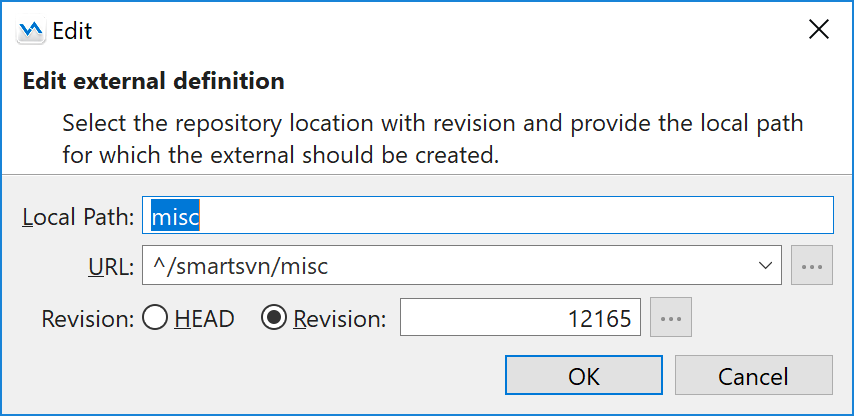Click the "Edit" window title text
The width and height of the screenshot is (854, 416).
[72, 31]
